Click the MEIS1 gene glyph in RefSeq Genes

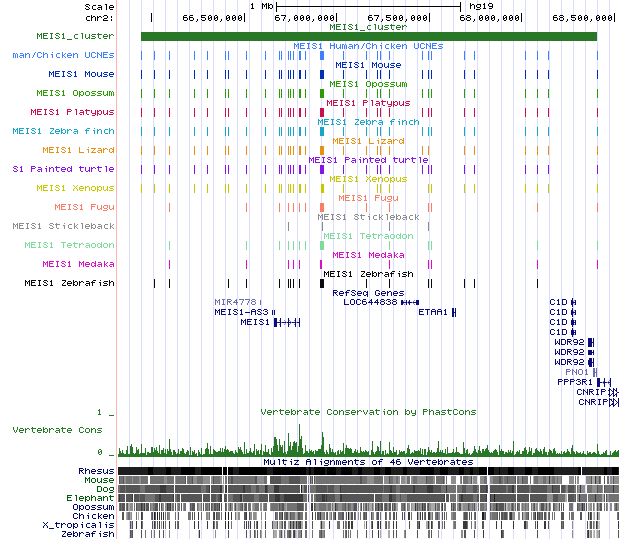pyautogui.click(x=287, y=322)
